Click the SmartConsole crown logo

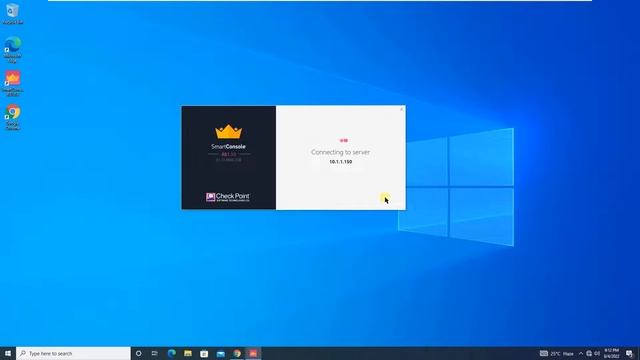[x=229, y=132]
